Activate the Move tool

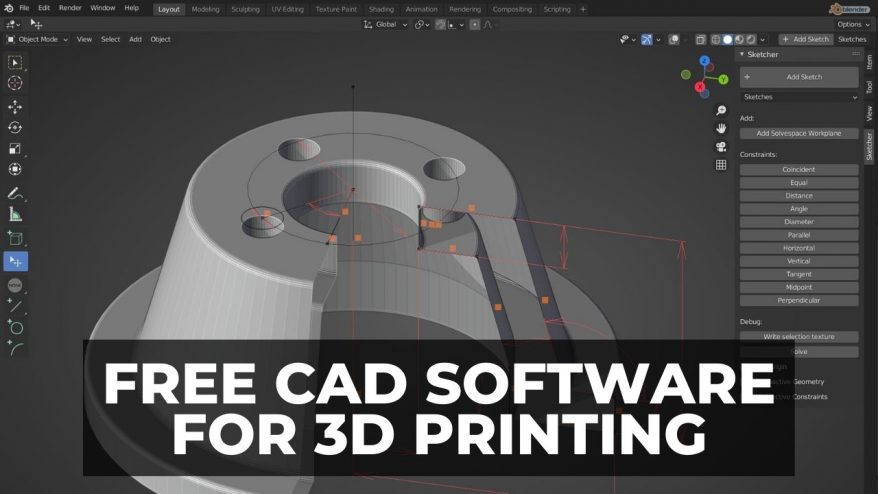coord(15,106)
